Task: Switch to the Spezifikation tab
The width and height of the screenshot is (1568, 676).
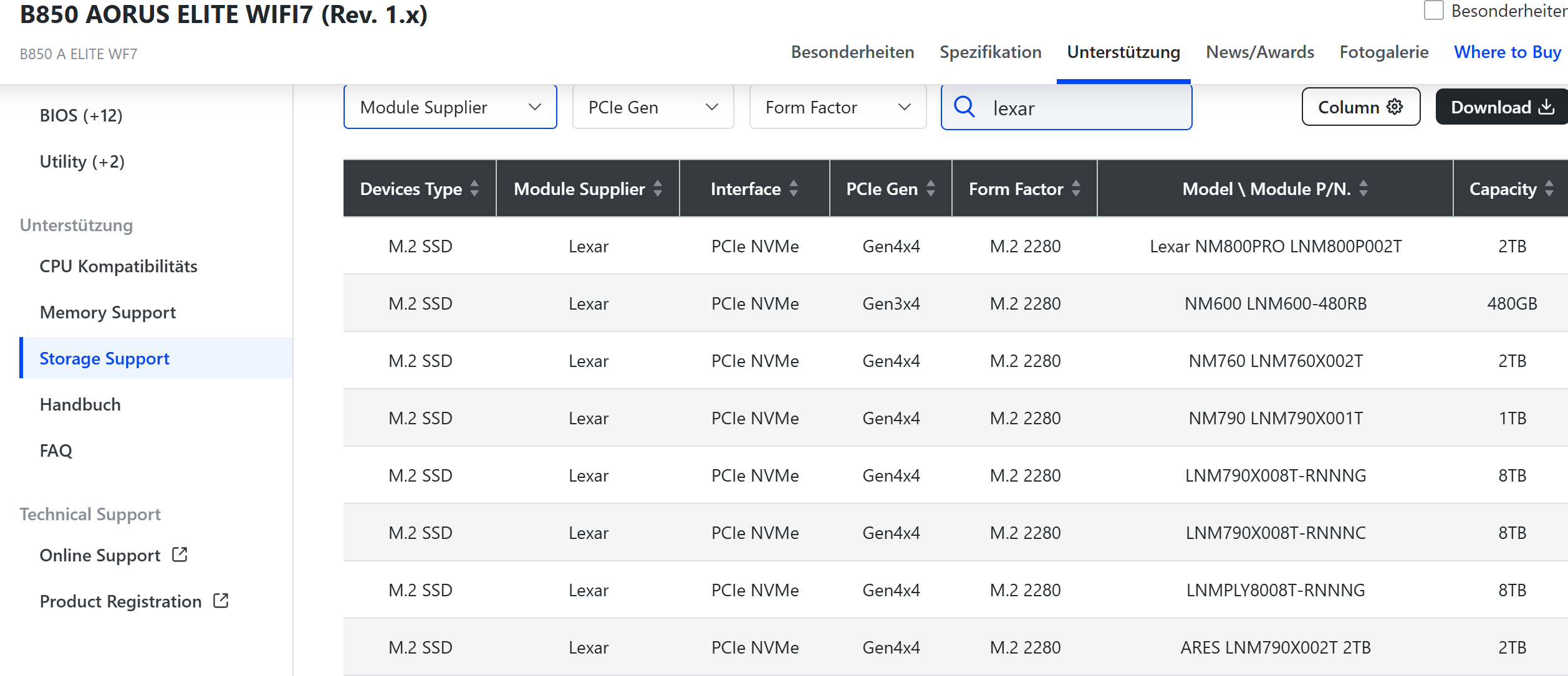Action: point(991,52)
